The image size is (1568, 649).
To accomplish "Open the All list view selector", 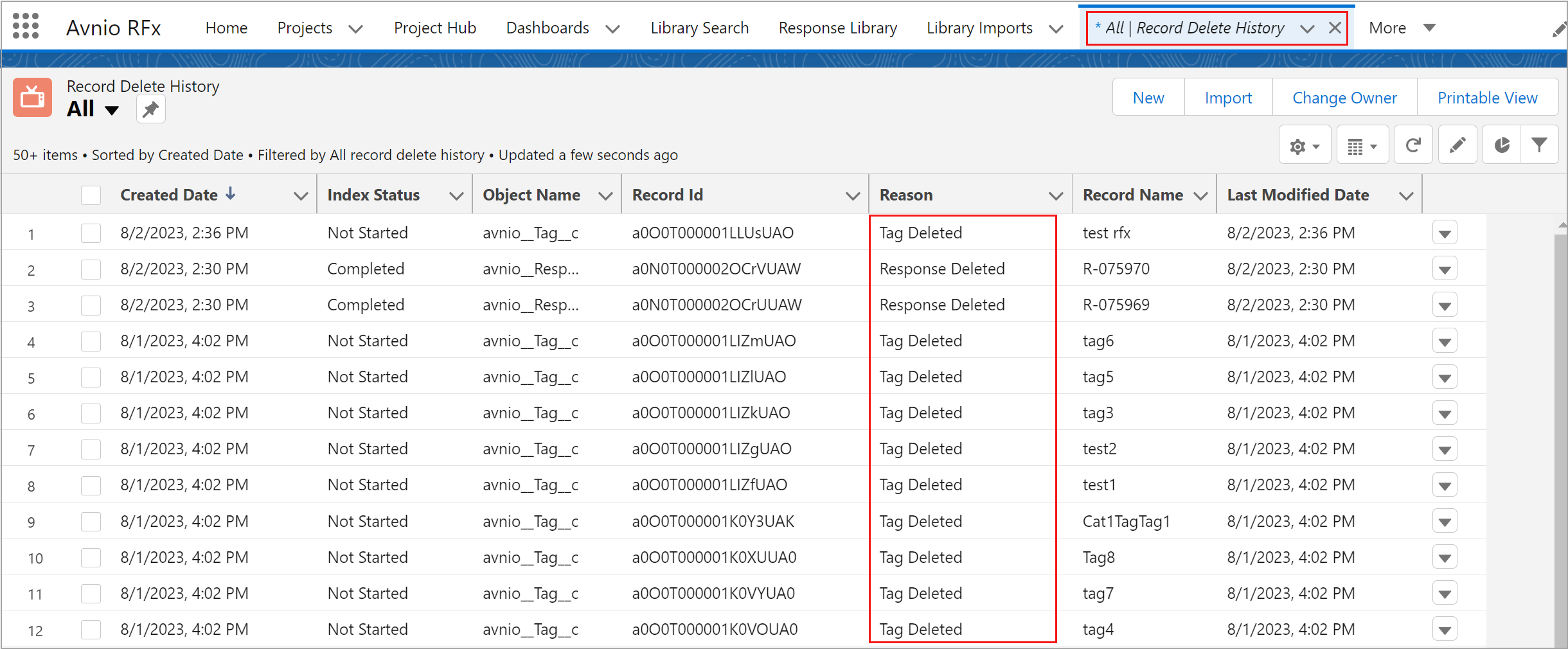I will (93, 109).
